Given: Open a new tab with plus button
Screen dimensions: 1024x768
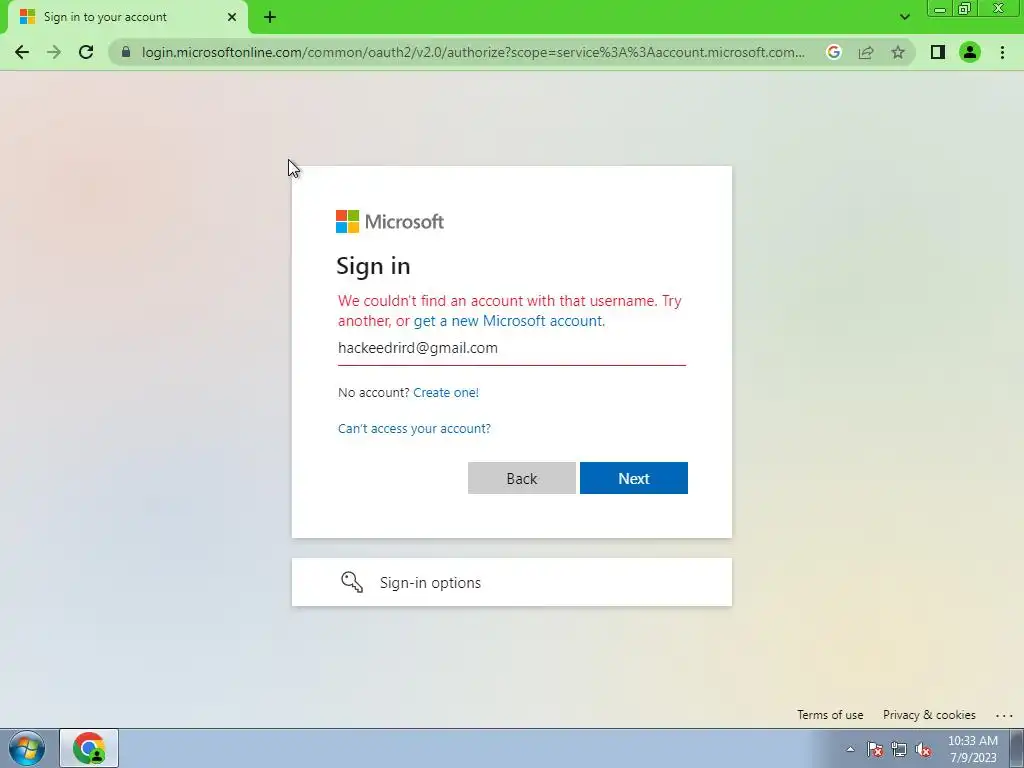Looking at the screenshot, I should click(x=270, y=17).
